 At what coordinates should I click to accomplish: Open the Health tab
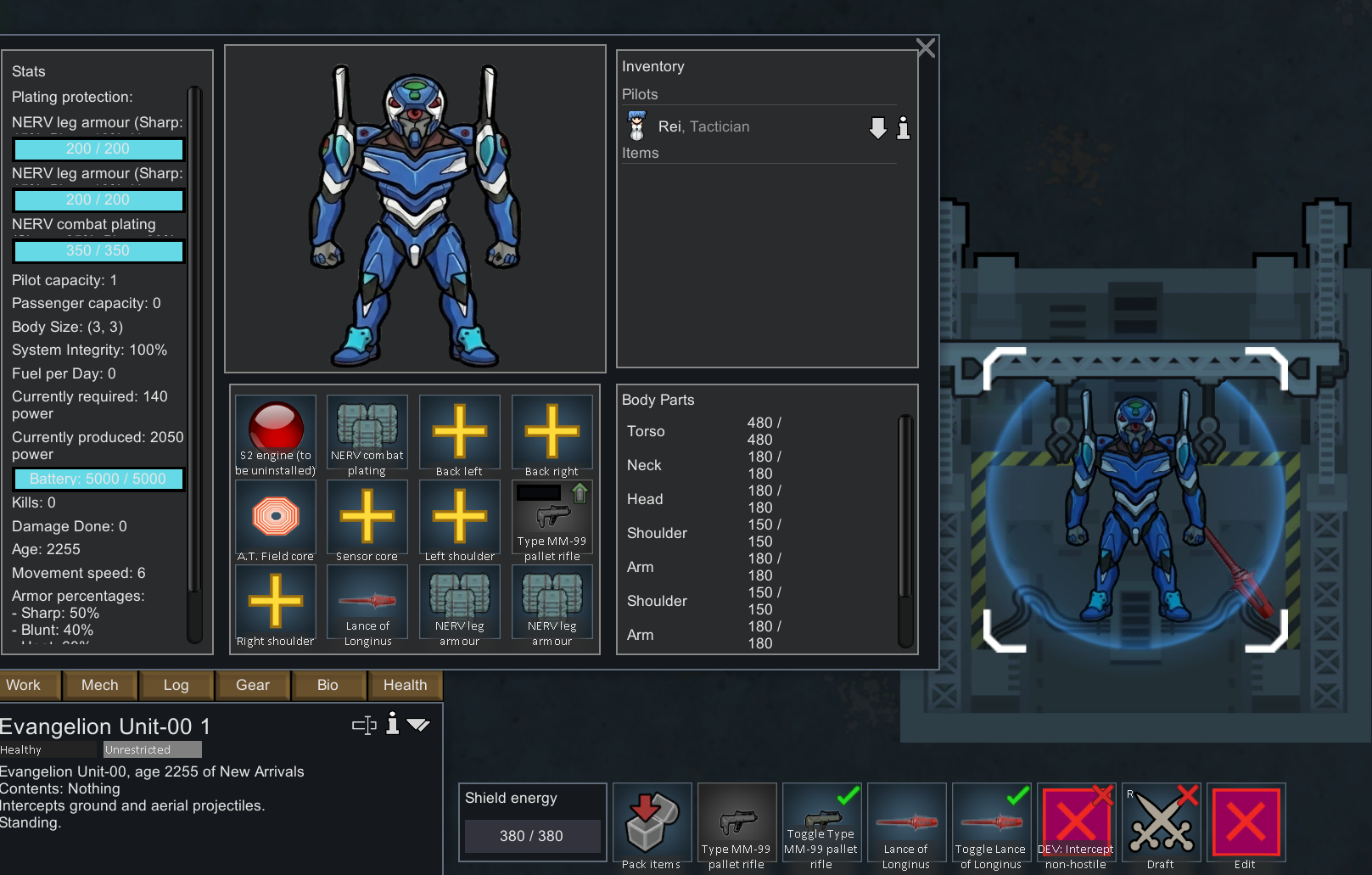pos(406,685)
